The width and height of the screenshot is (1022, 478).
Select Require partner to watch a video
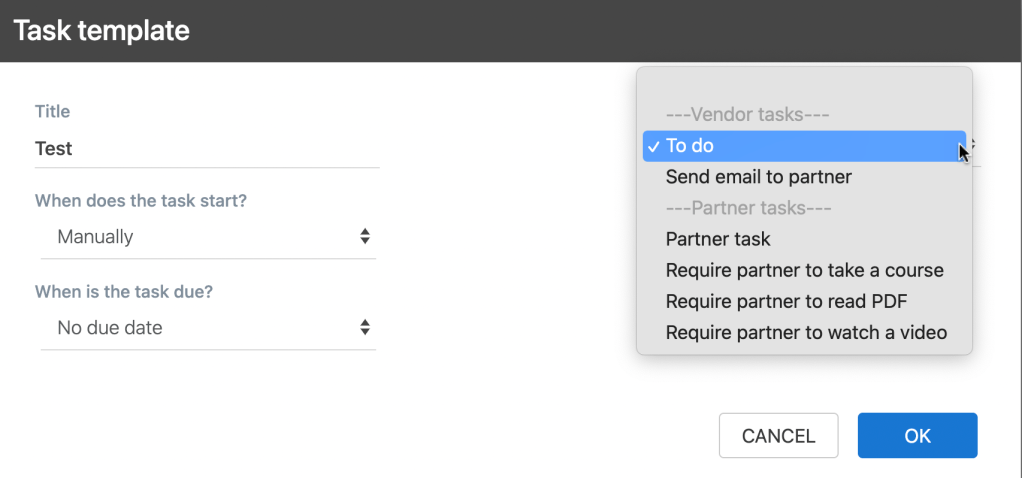806,332
